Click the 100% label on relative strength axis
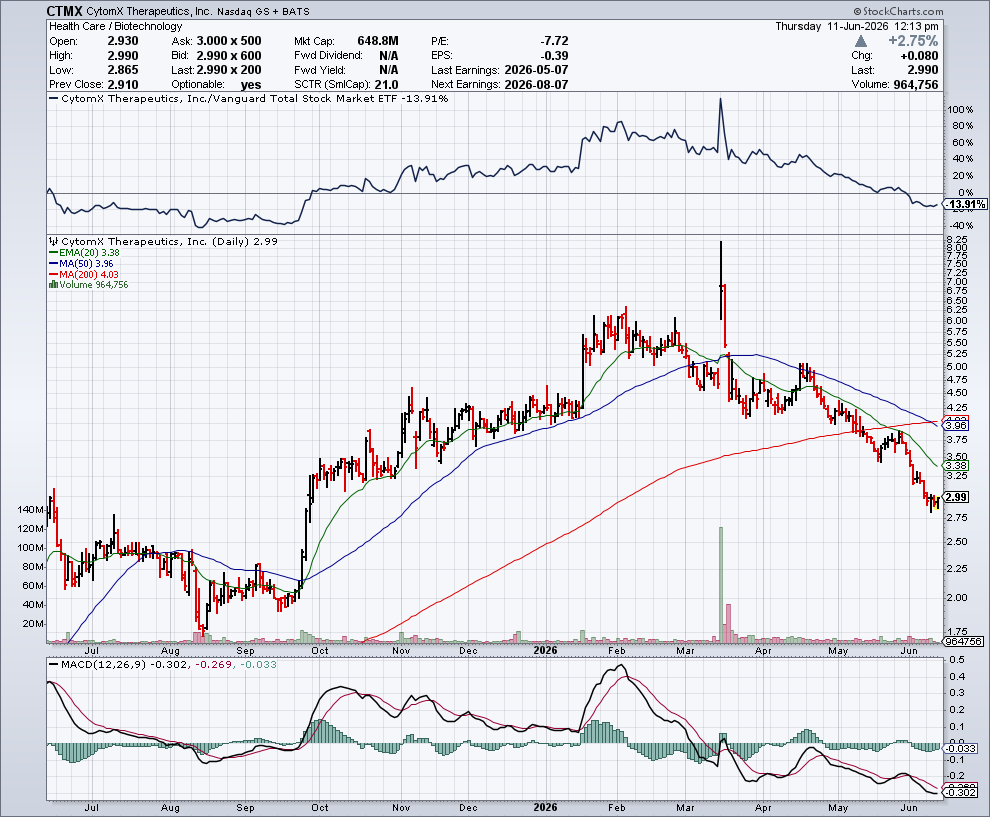The width and height of the screenshot is (990, 817). [x=960, y=110]
